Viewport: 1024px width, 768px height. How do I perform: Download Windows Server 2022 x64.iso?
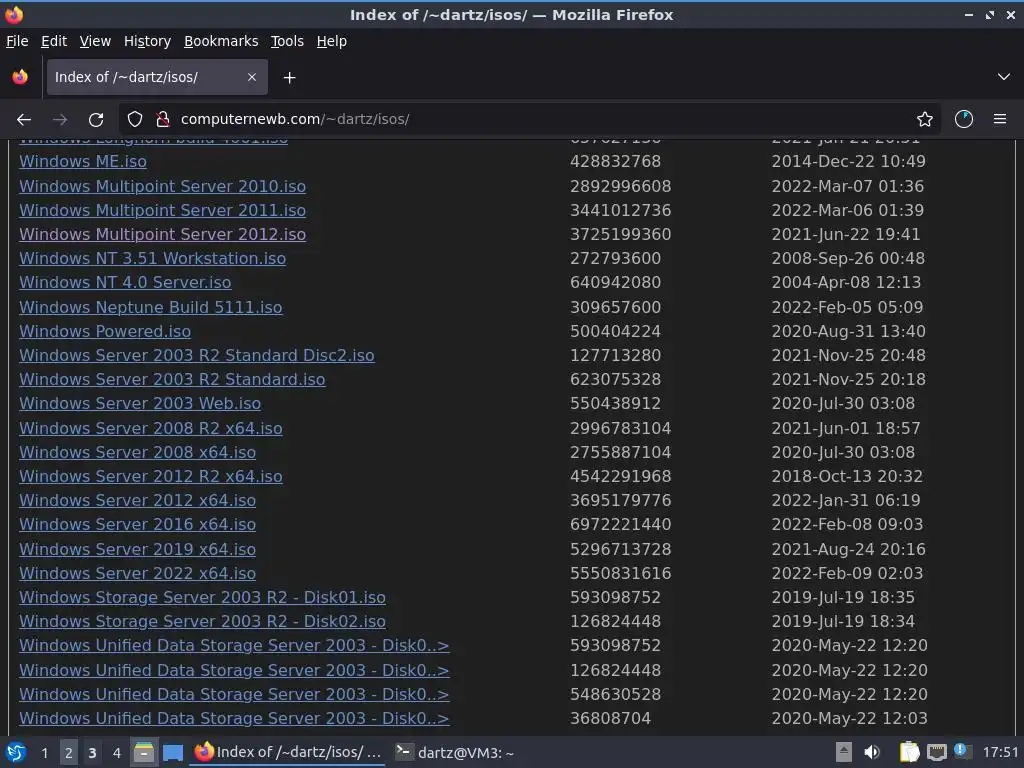(x=137, y=574)
